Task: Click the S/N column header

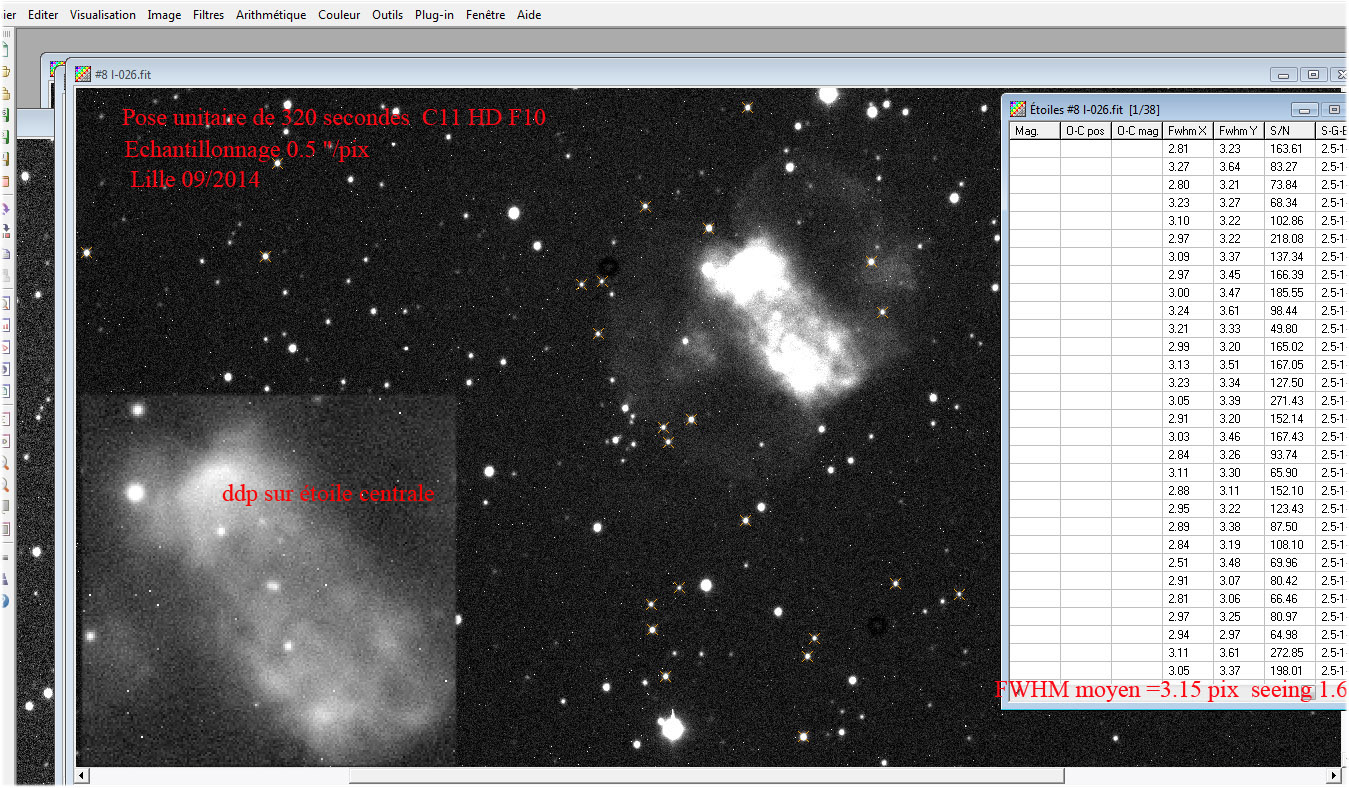Action: 1292,130
